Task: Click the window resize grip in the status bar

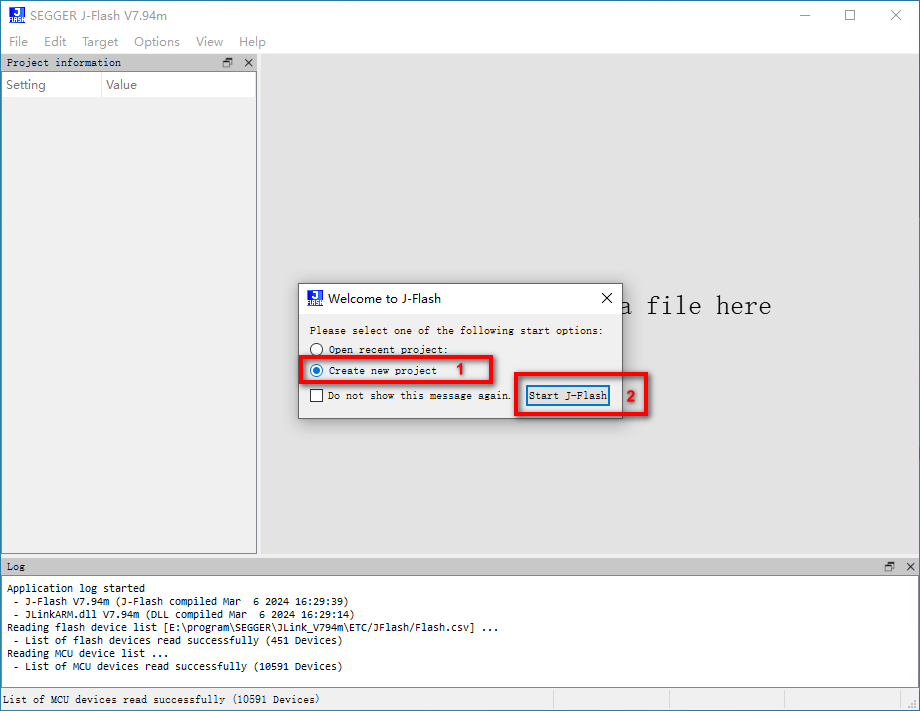Action: click(x=912, y=703)
